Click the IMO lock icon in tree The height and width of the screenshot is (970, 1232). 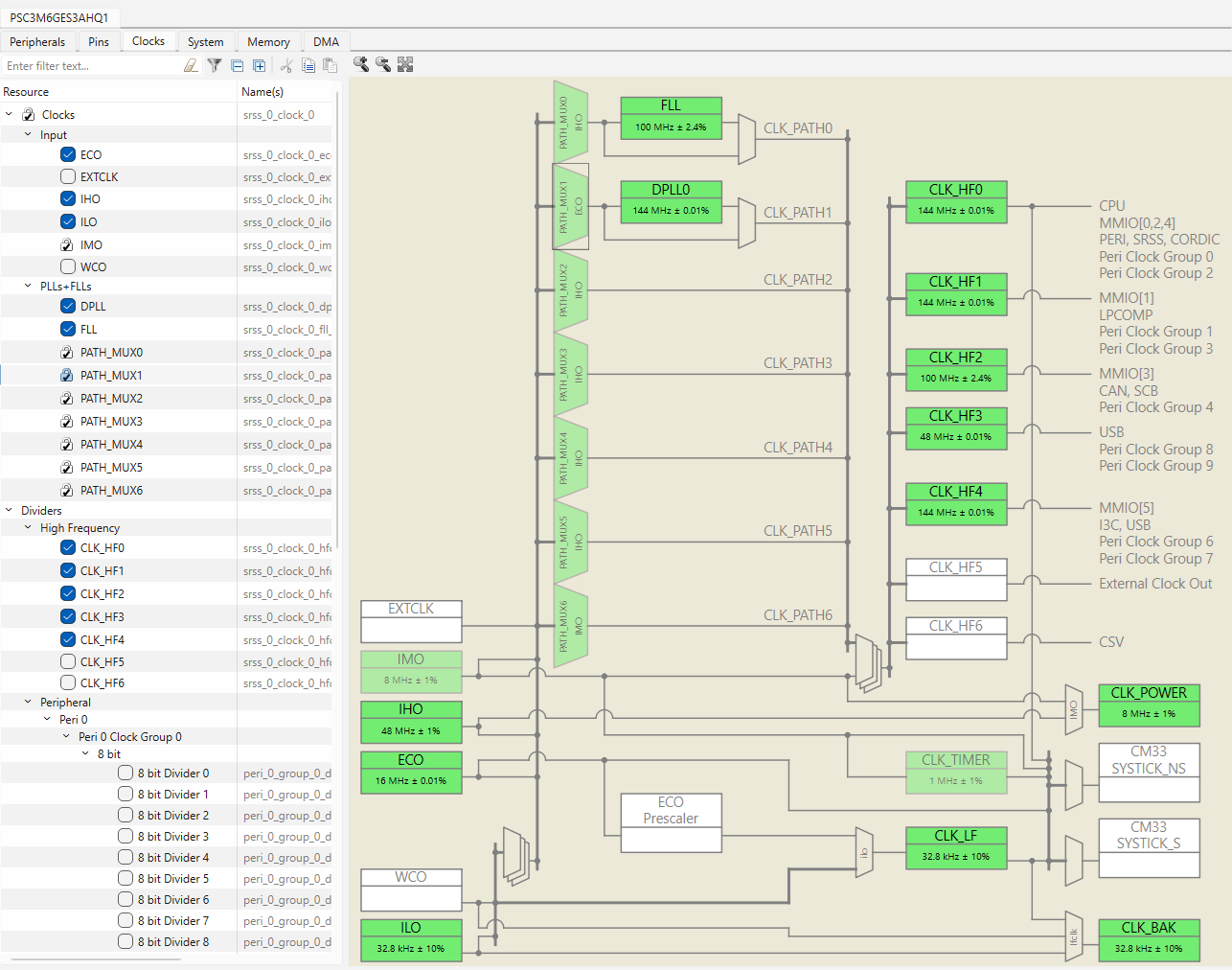(x=67, y=245)
